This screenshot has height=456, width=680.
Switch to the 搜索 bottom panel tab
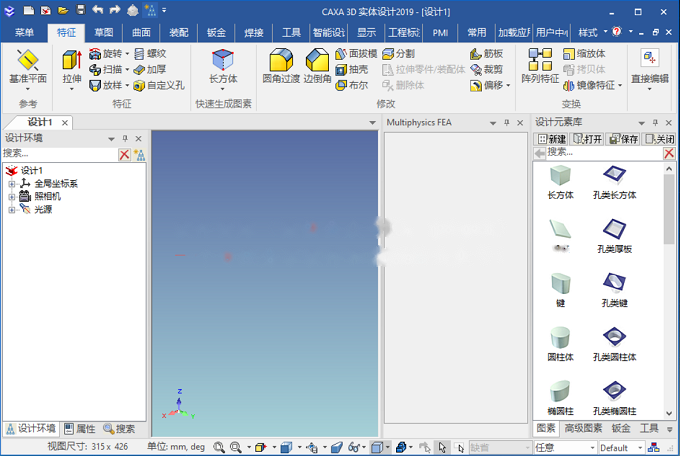[x=119, y=429]
